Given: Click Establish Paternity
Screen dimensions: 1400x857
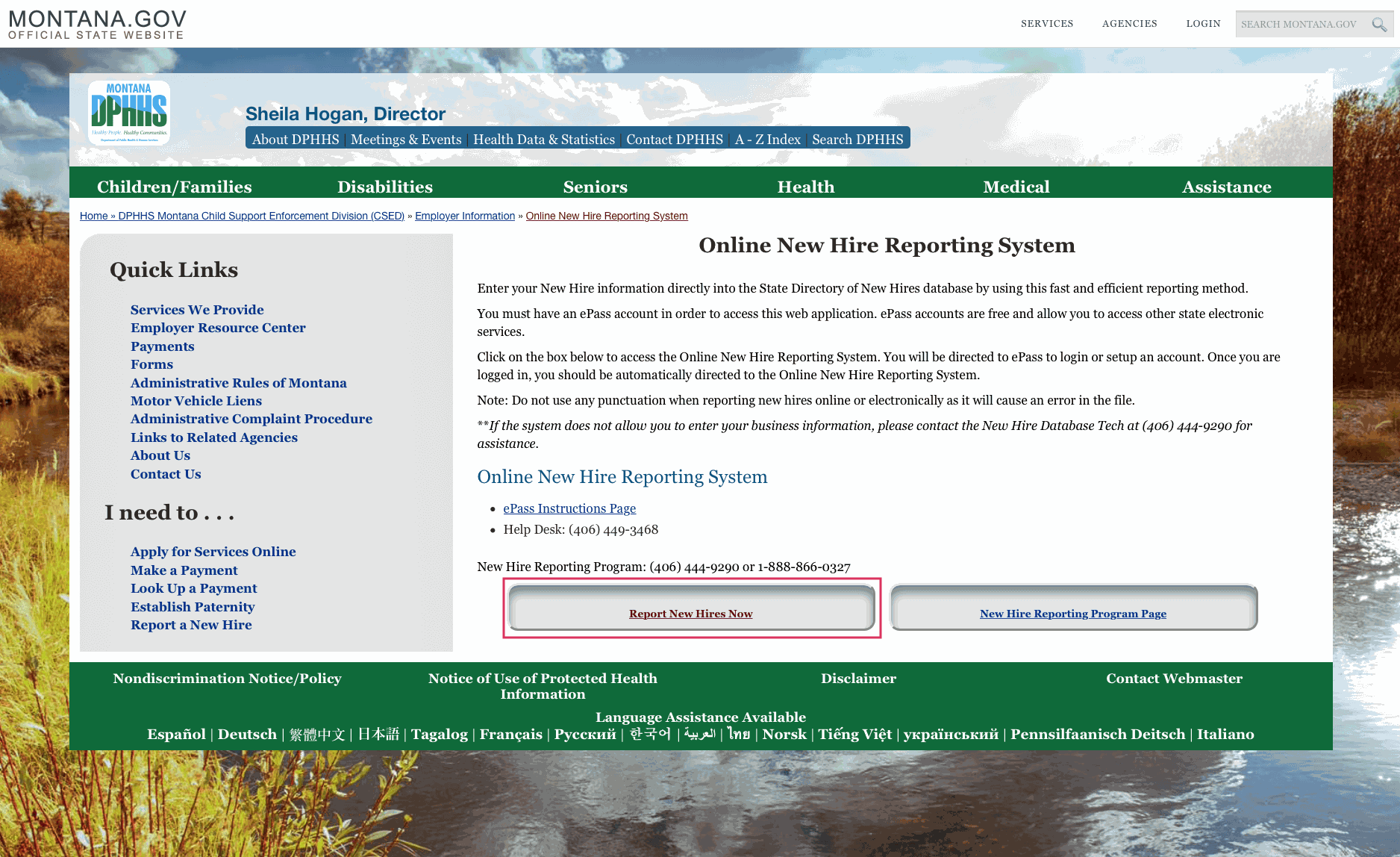Looking at the screenshot, I should tap(193, 607).
